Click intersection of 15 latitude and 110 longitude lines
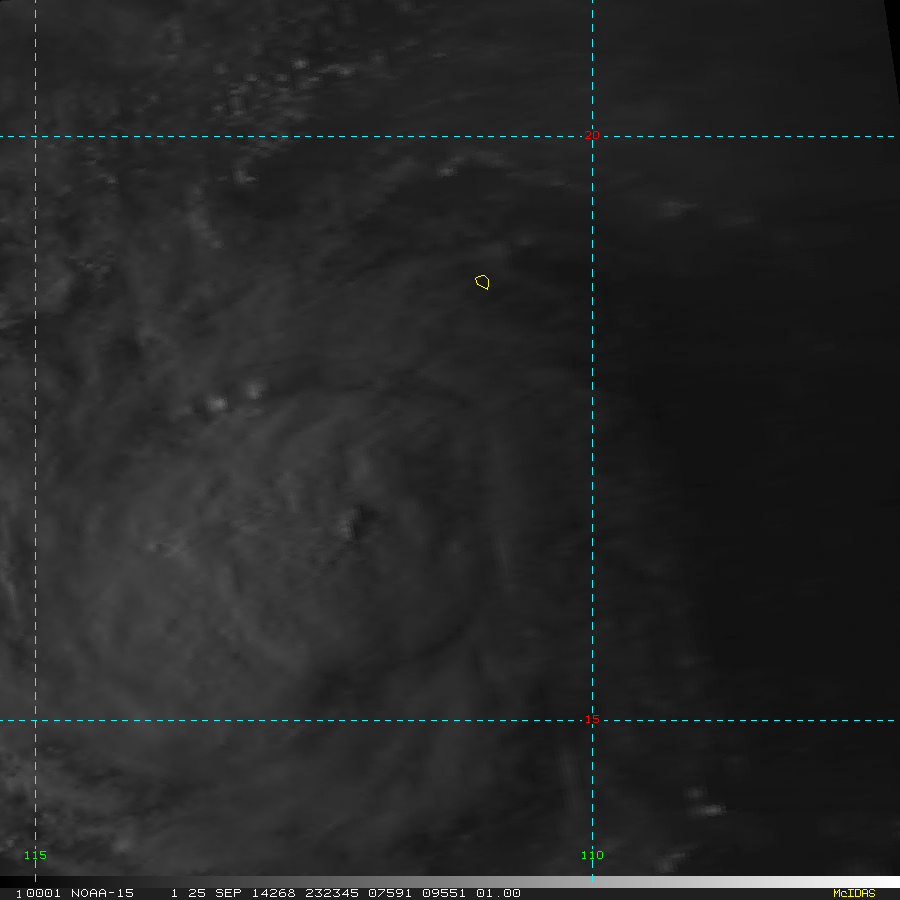Viewport: 900px width, 900px height. click(593, 720)
